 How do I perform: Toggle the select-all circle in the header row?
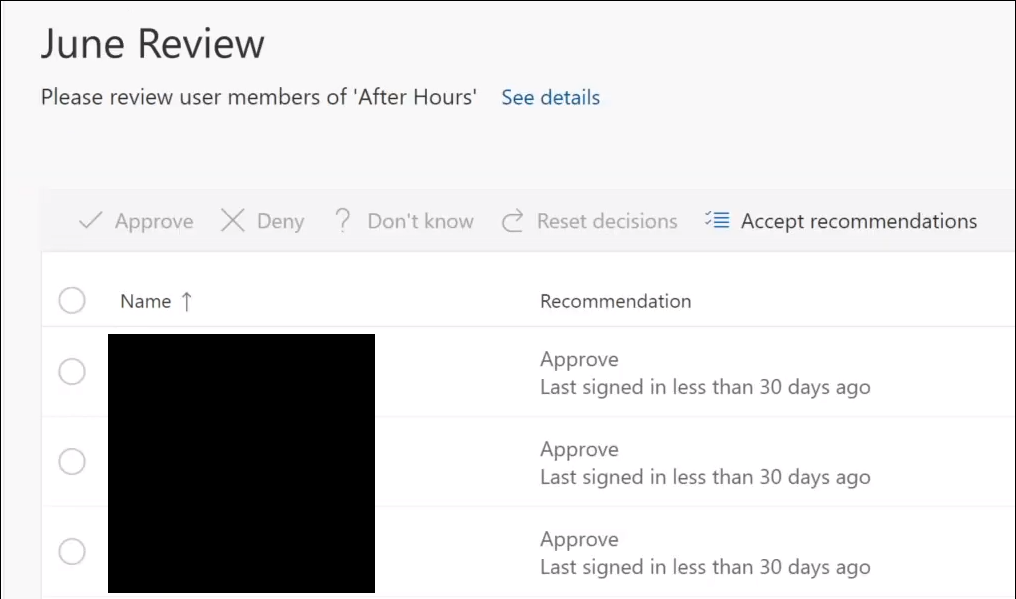click(x=72, y=301)
